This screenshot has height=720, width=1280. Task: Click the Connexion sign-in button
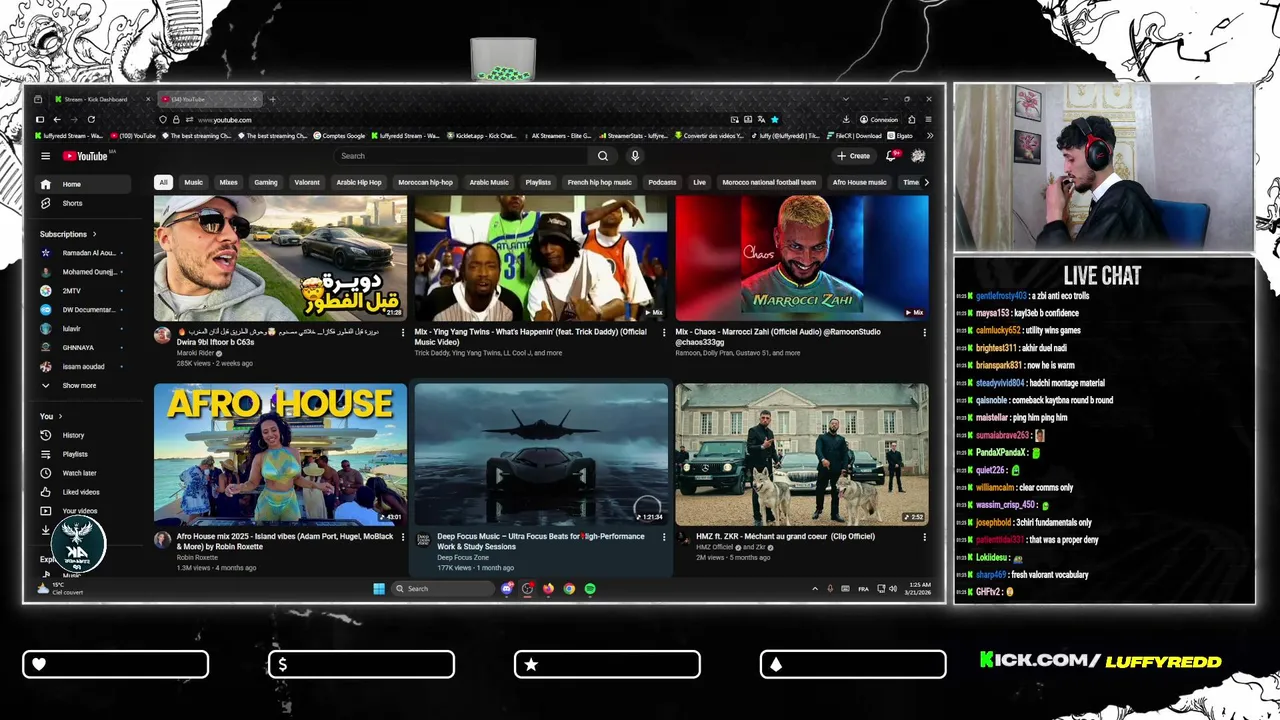tap(878, 120)
